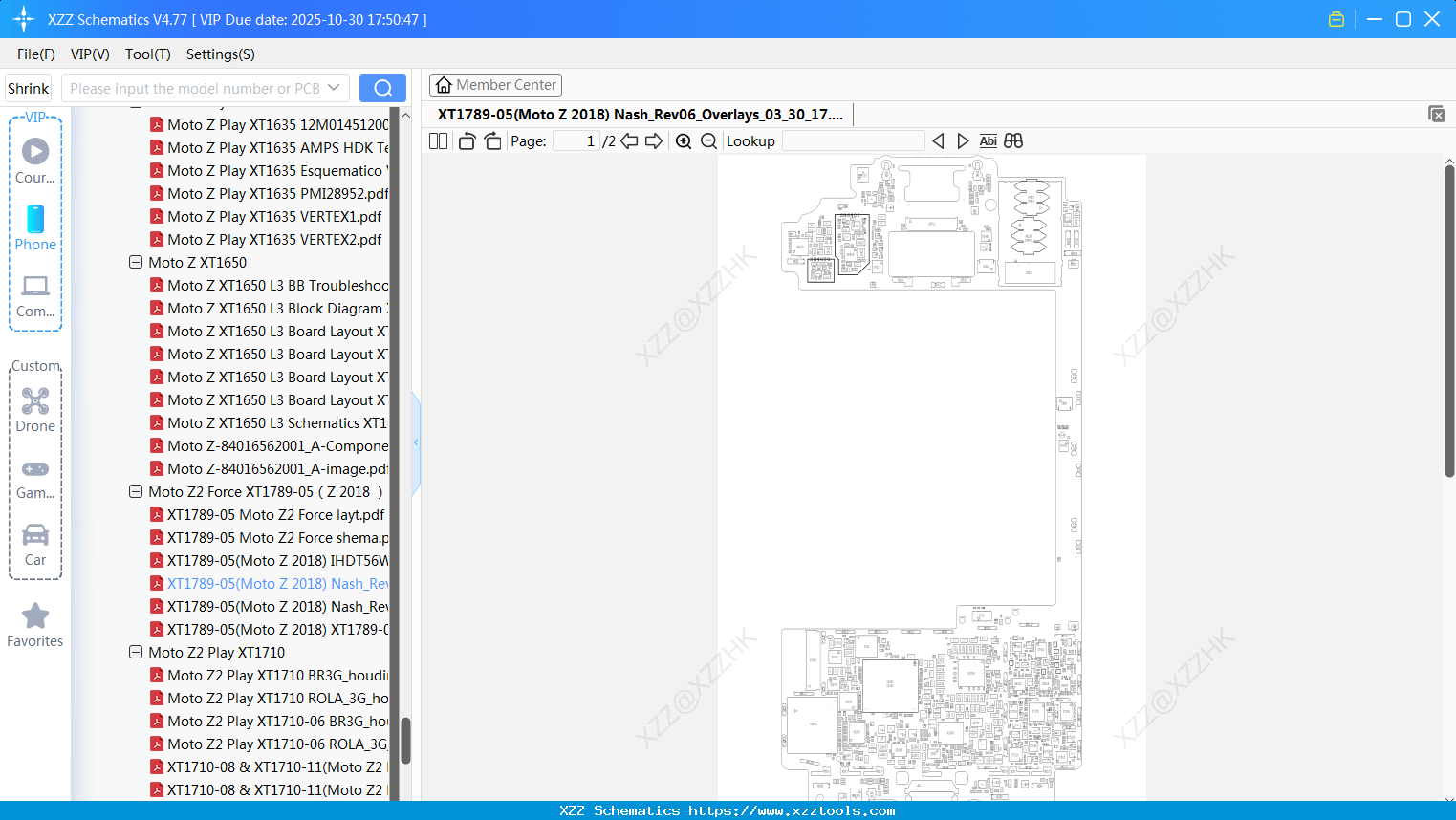Open Moto Z2 Play XT1710 ROLA_3G file

(x=277, y=699)
